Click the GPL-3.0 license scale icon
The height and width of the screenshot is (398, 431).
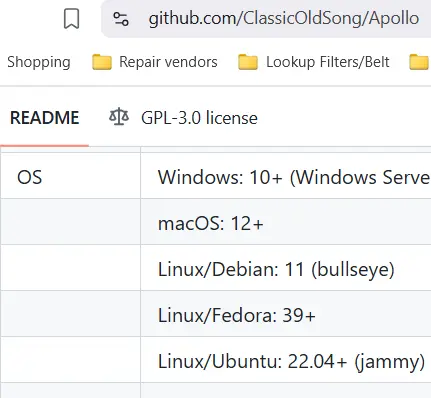point(119,117)
